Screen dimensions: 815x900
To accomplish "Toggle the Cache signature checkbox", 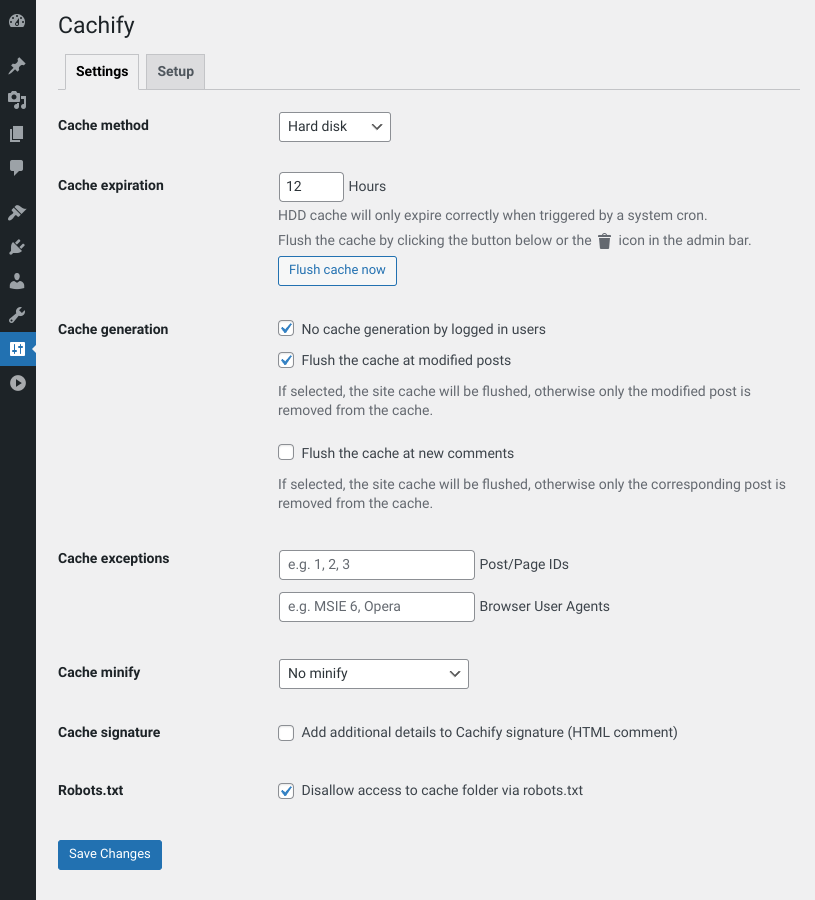I will 286,733.
